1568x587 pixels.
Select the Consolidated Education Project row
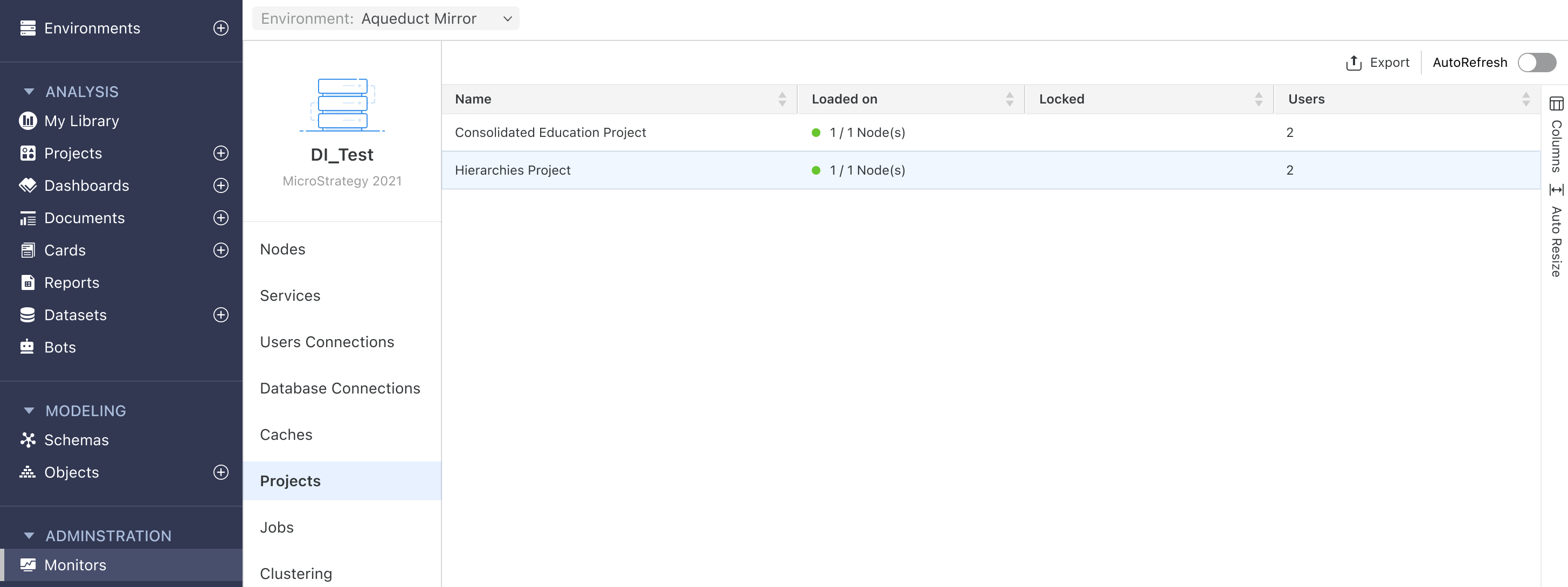click(x=550, y=132)
